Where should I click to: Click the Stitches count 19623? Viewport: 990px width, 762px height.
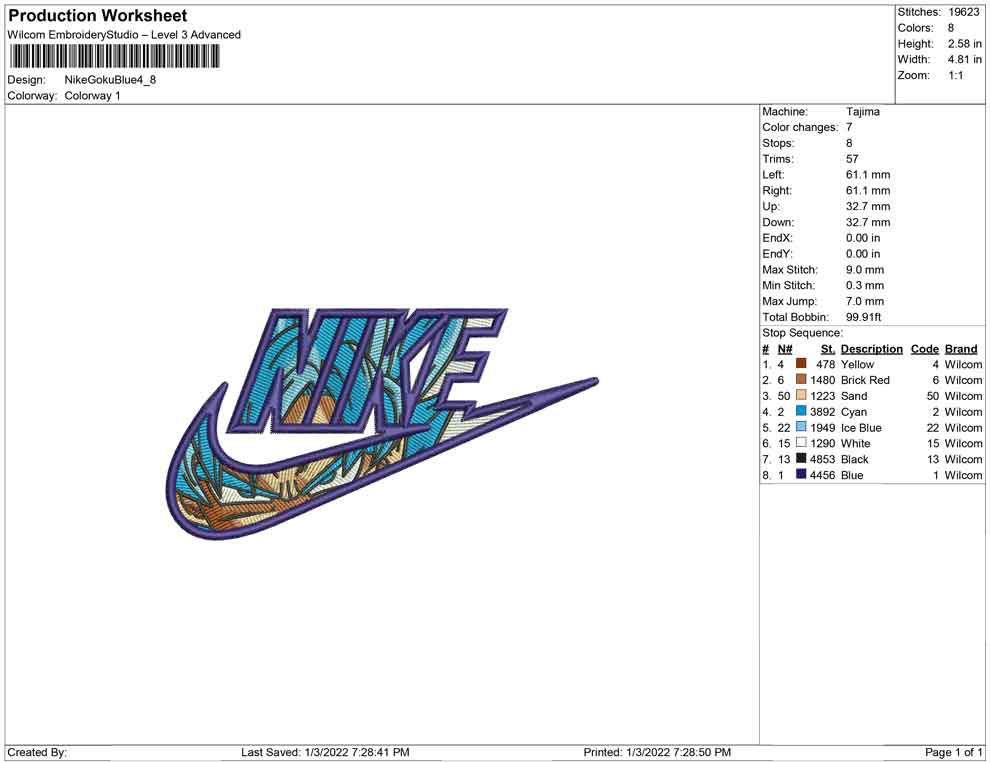[x=963, y=12]
